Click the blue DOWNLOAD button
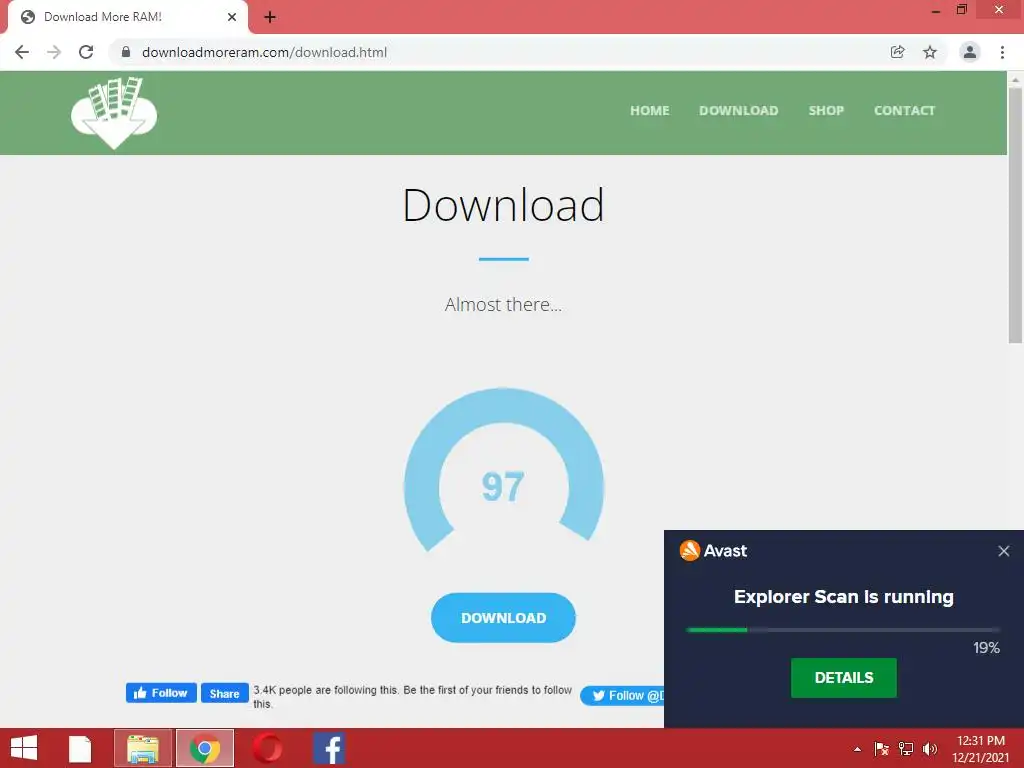Screen dimensions: 1024x768 tap(504, 618)
